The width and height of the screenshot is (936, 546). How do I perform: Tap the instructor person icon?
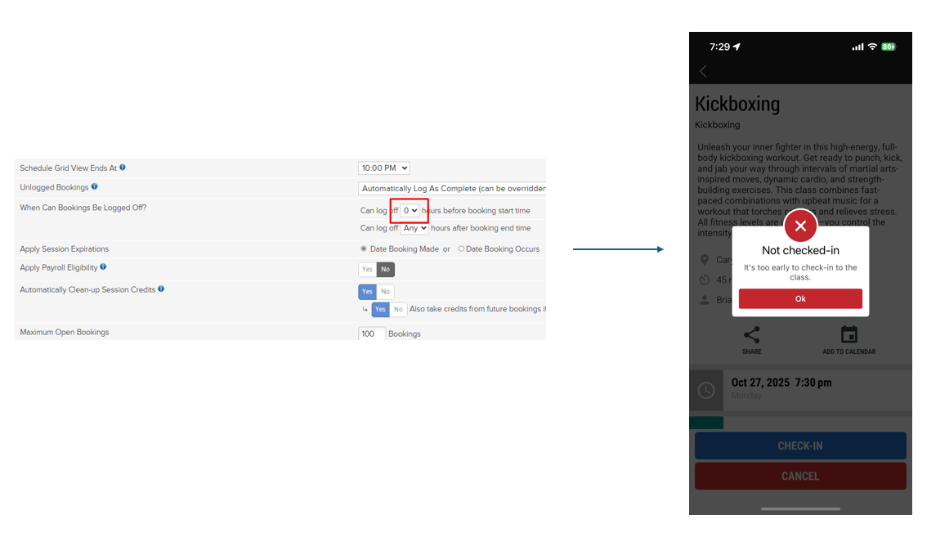pos(704,300)
